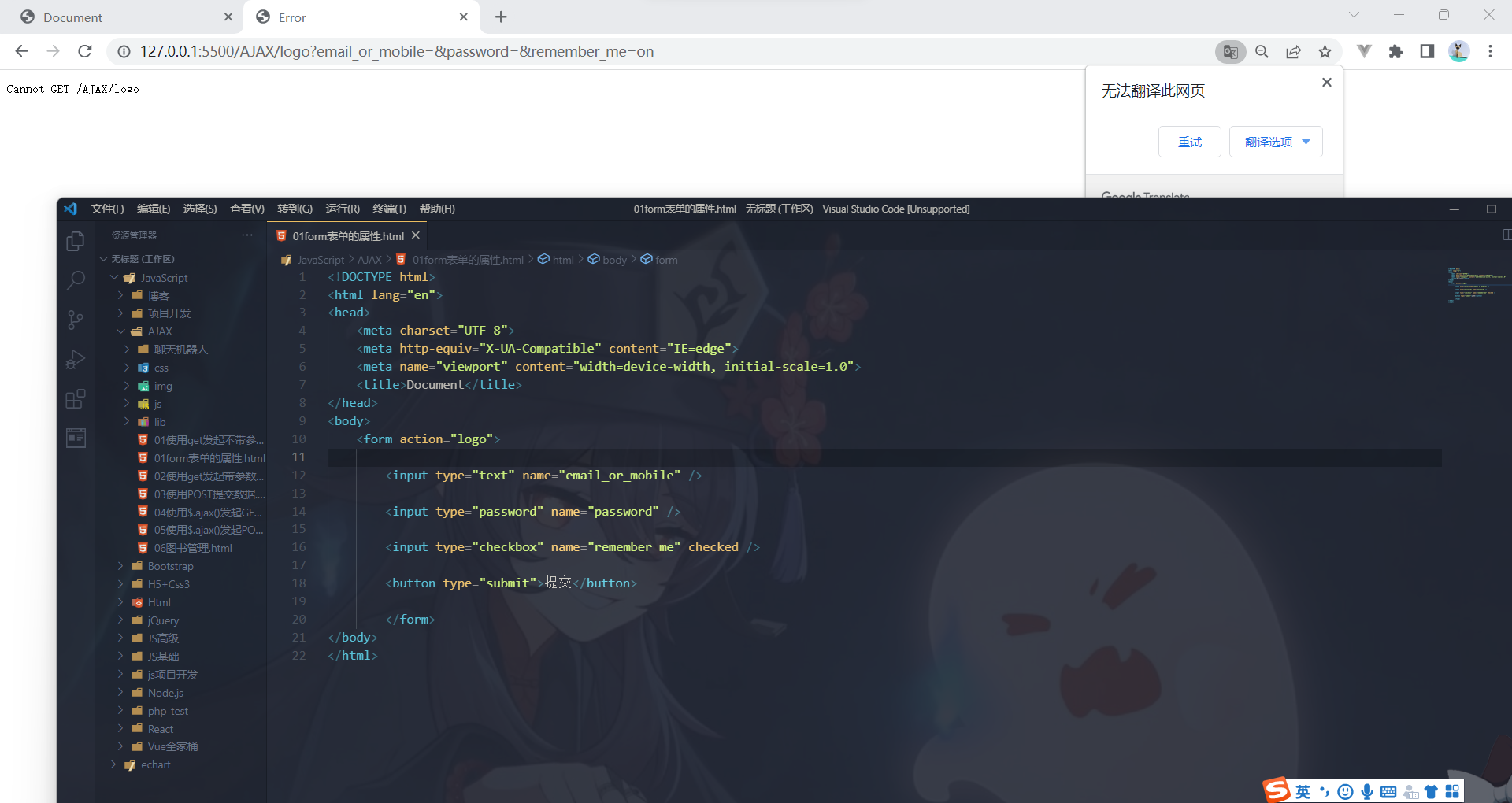This screenshot has width=1512, height=803.
Task: Open a new browser tab with plus button
Action: pos(501,17)
